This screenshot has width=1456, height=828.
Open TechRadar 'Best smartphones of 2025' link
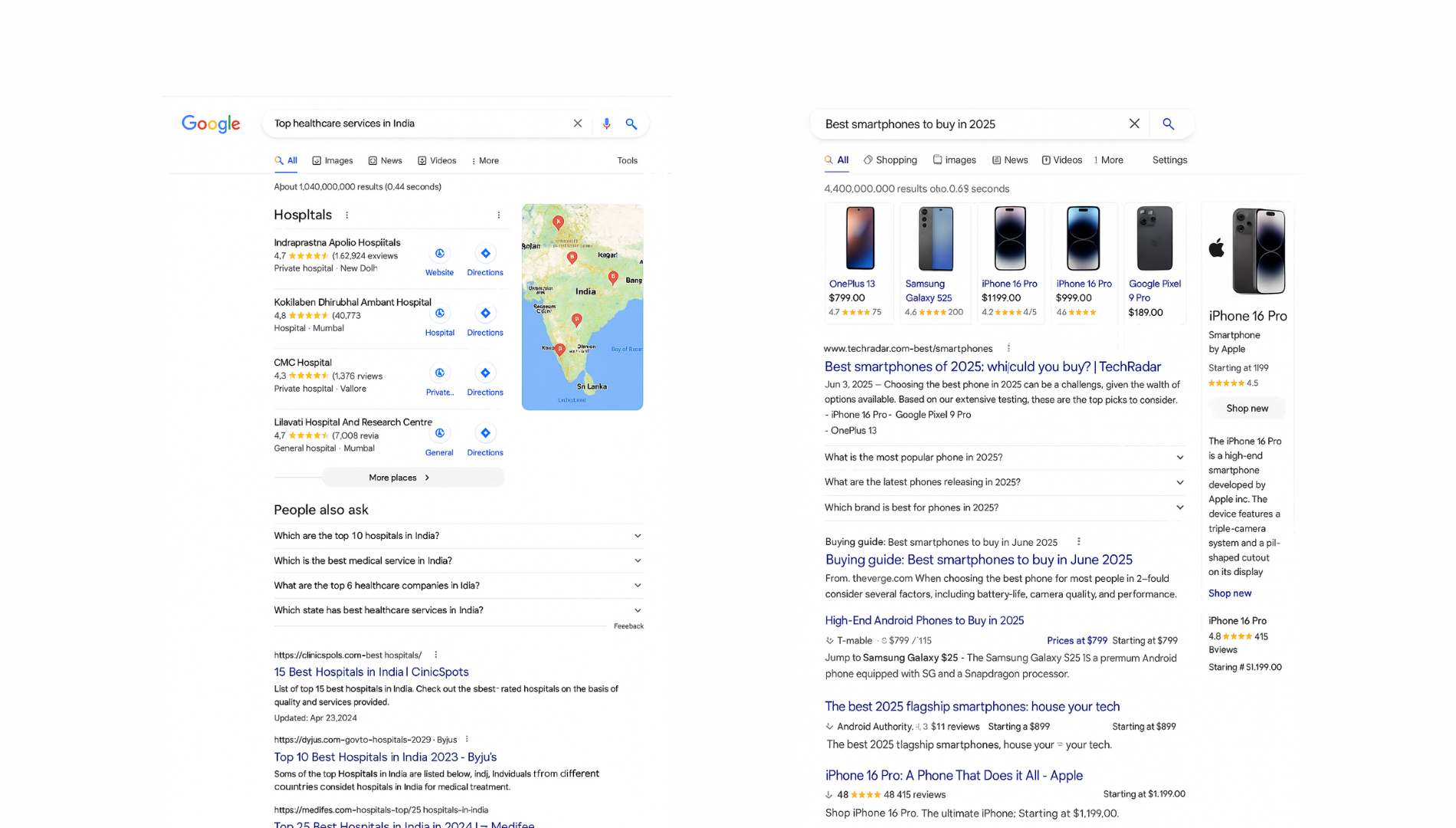pos(992,367)
